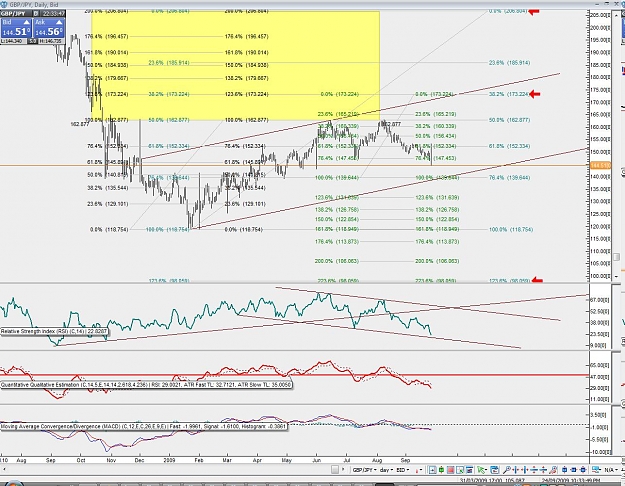Click the 176.4% (196.457) label at chart left edge
625x486 pixels.
[106, 37]
